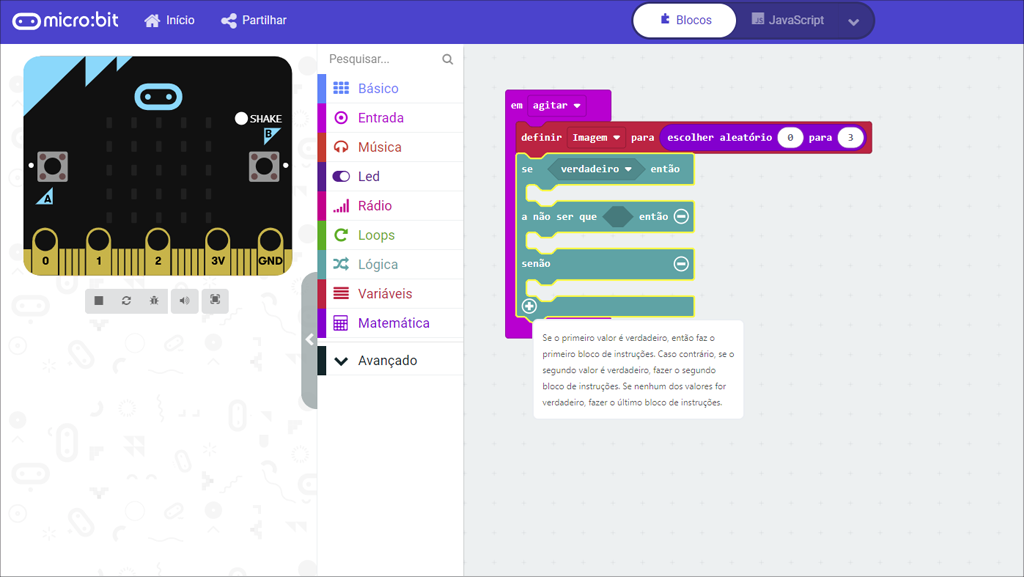Open the Imagem variable dropdown
The height and width of the screenshot is (577, 1024).
click(x=596, y=137)
